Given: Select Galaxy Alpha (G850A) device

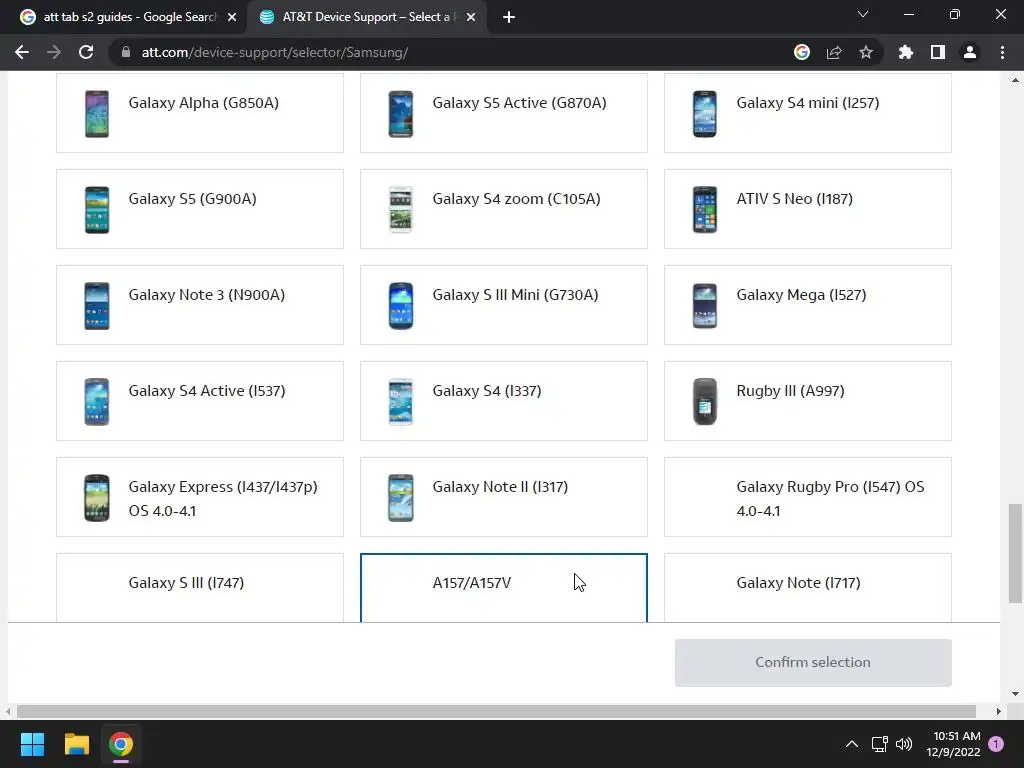Looking at the screenshot, I should tap(200, 112).
